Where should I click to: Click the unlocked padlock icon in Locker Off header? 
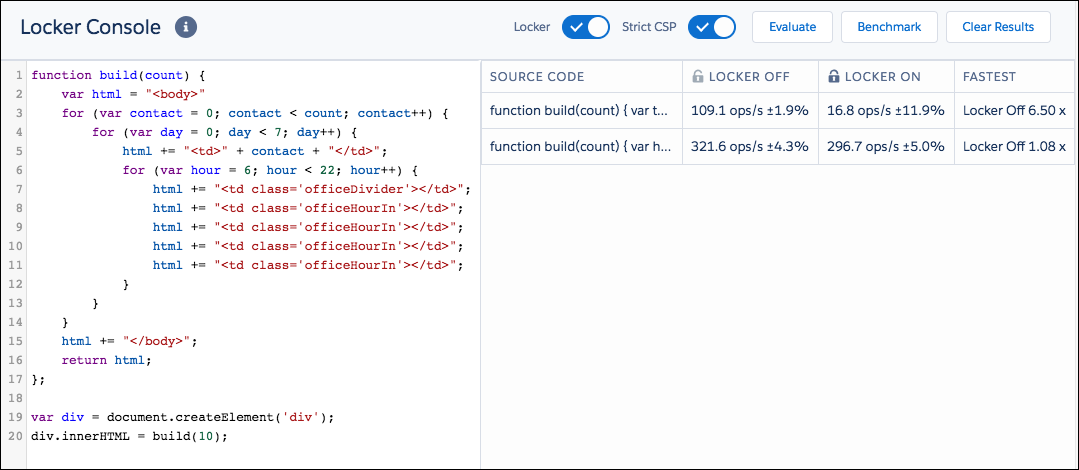[x=697, y=77]
